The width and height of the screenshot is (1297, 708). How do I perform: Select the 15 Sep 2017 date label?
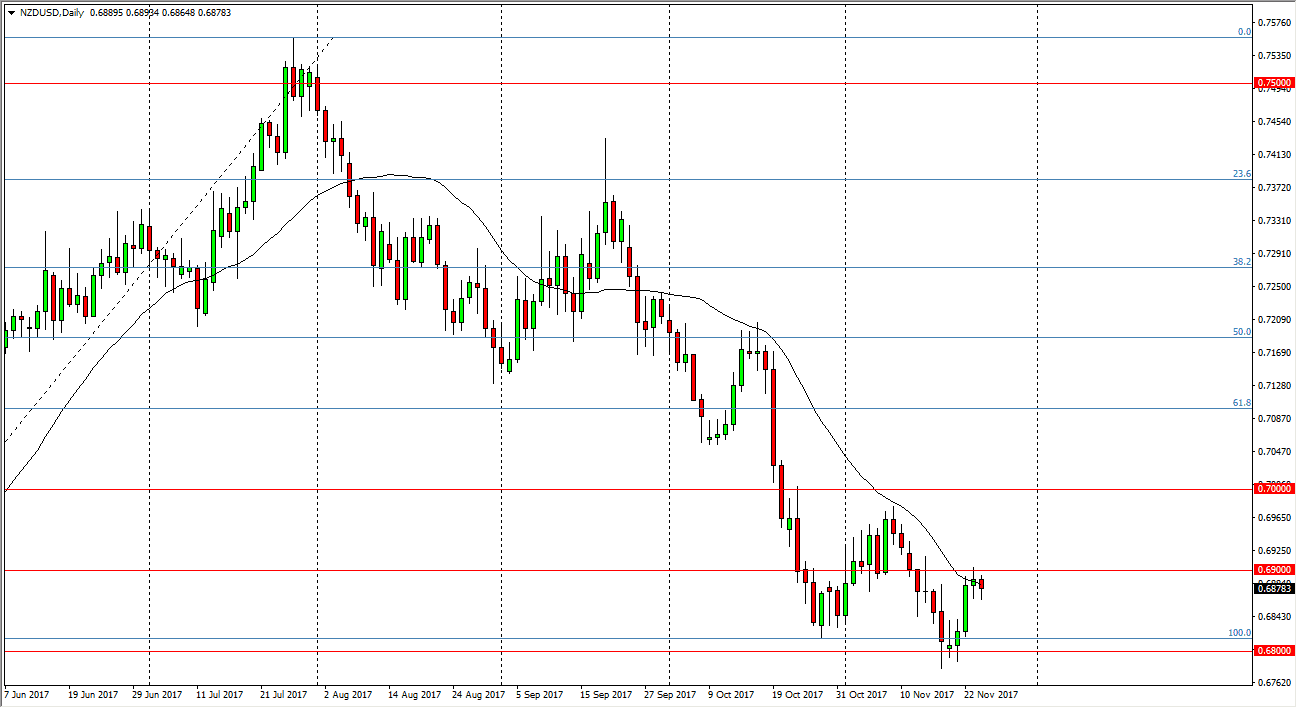605,694
